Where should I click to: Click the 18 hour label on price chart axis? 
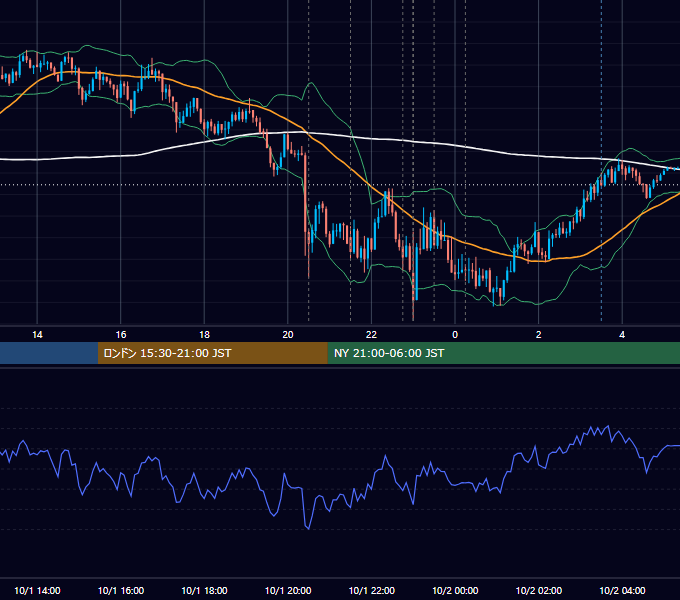coord(204,335)
